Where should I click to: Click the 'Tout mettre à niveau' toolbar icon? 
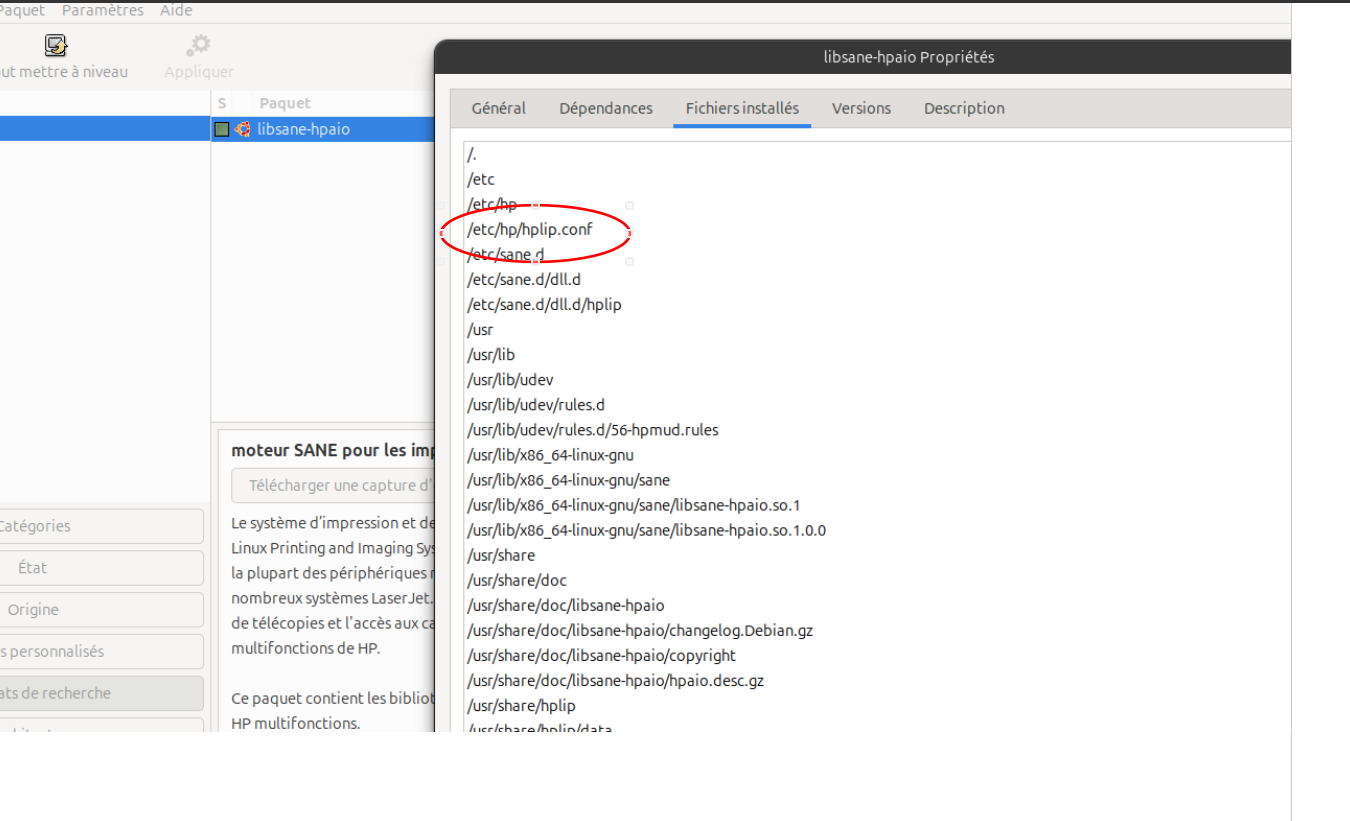tap(55, 46)
